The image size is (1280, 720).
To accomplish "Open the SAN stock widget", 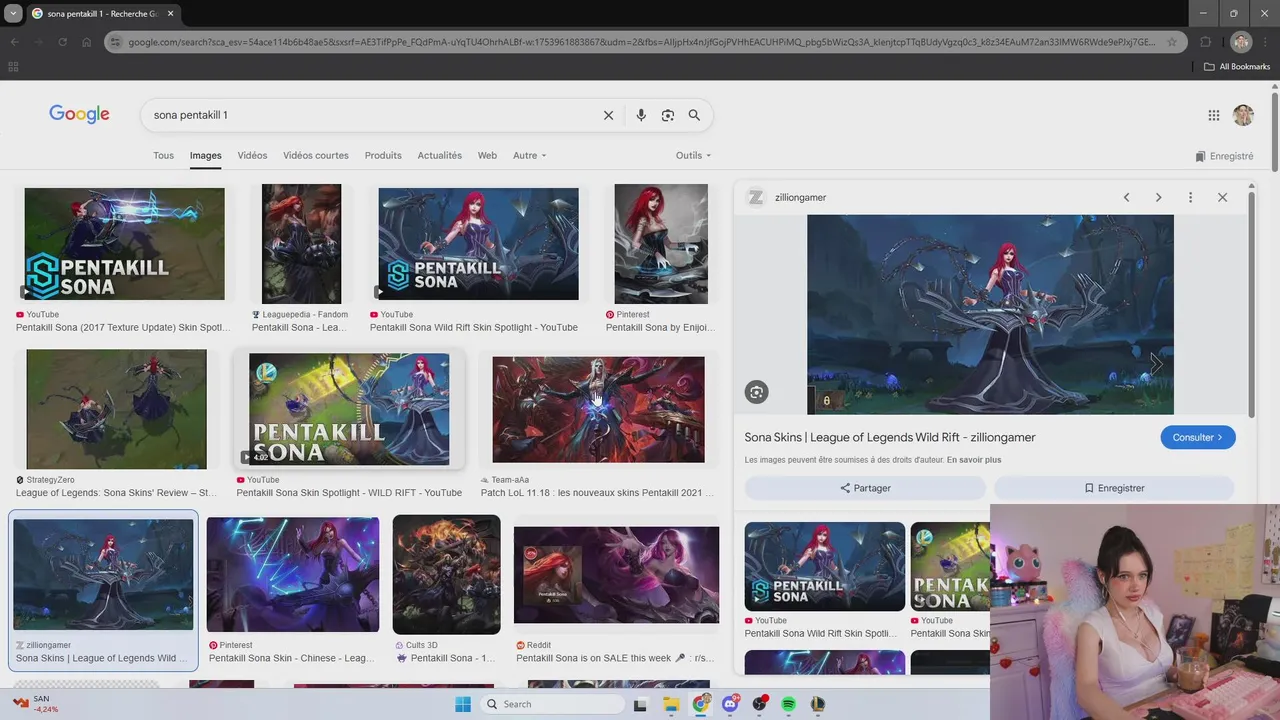I will click(35, 704).
